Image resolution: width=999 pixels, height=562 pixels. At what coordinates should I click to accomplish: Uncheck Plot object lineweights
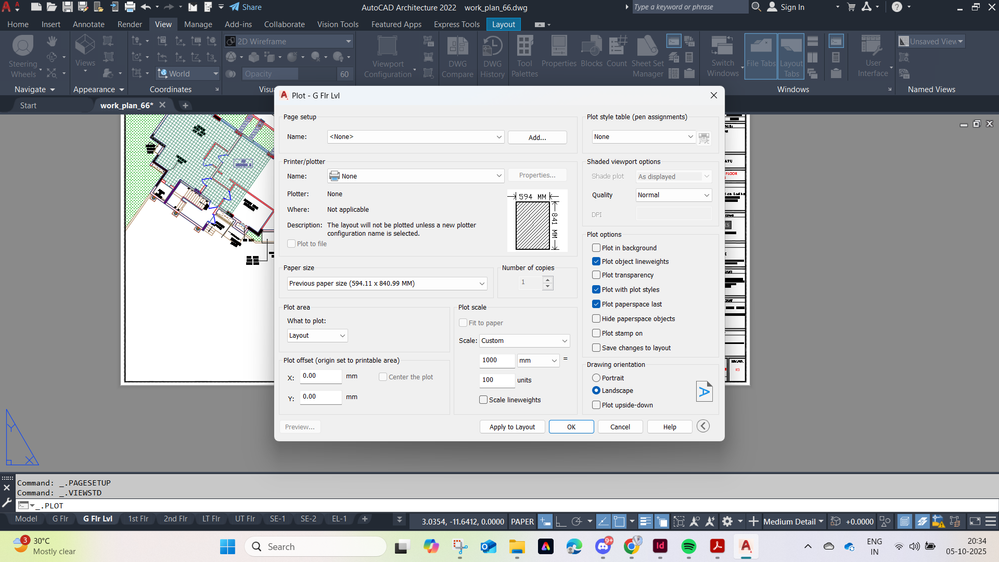click(597, 262)
